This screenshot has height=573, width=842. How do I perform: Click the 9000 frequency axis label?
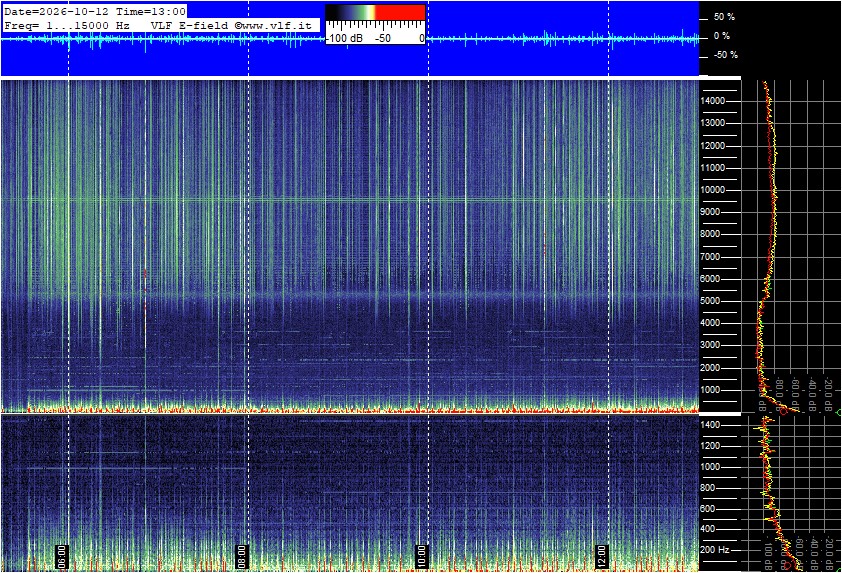[x=710, y=212]
